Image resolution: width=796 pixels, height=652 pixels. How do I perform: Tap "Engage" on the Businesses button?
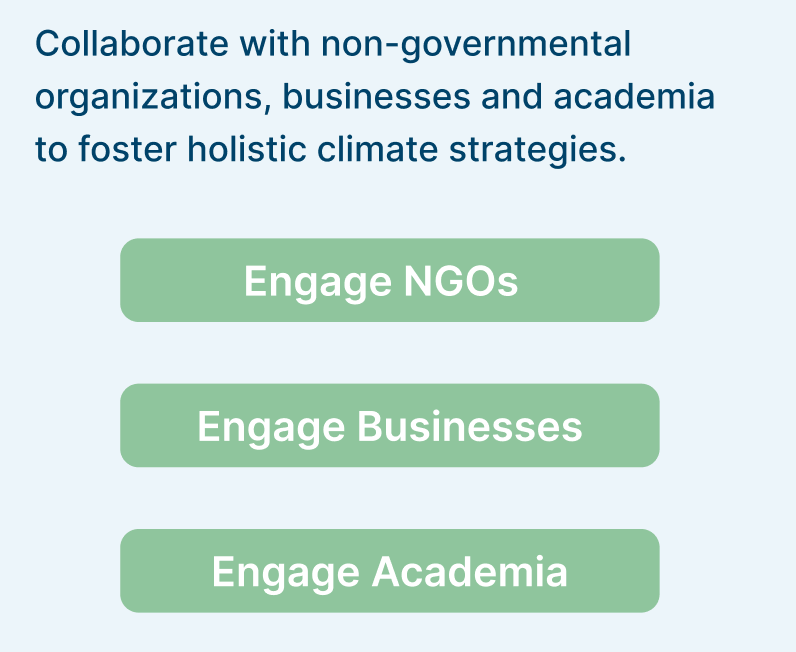coord(271,427)
